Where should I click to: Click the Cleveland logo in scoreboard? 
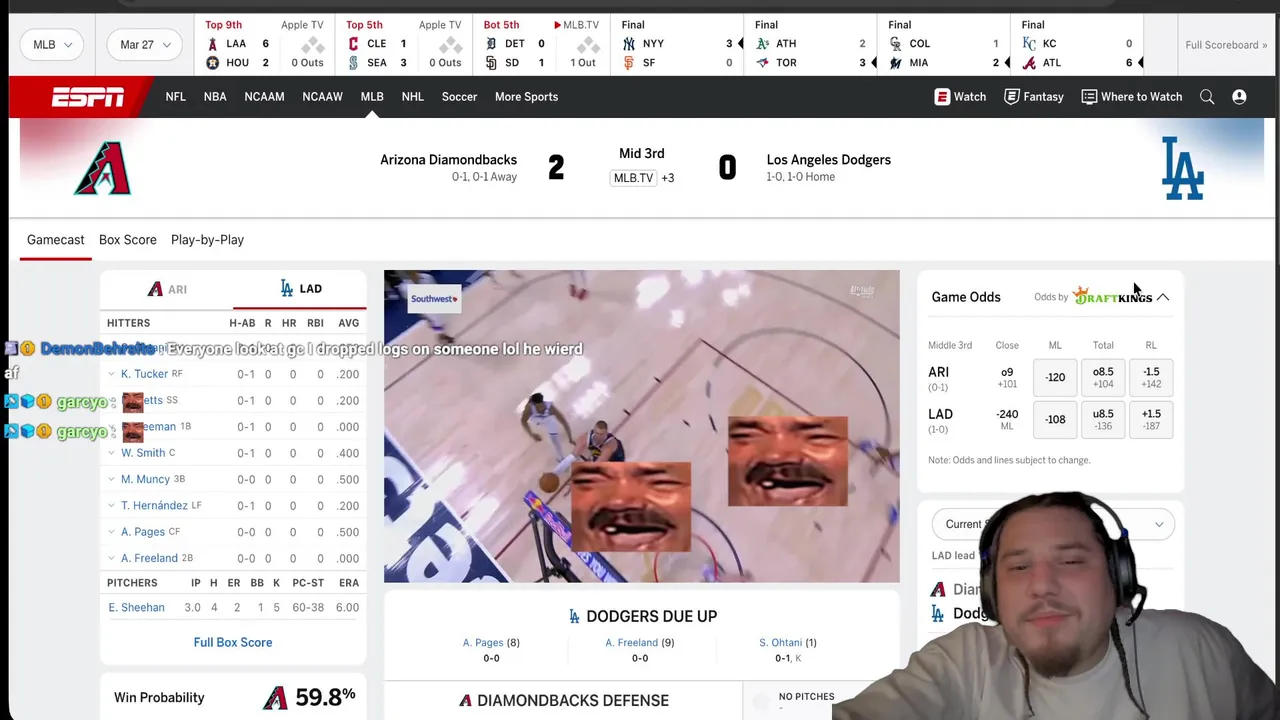tap(353, 44)
